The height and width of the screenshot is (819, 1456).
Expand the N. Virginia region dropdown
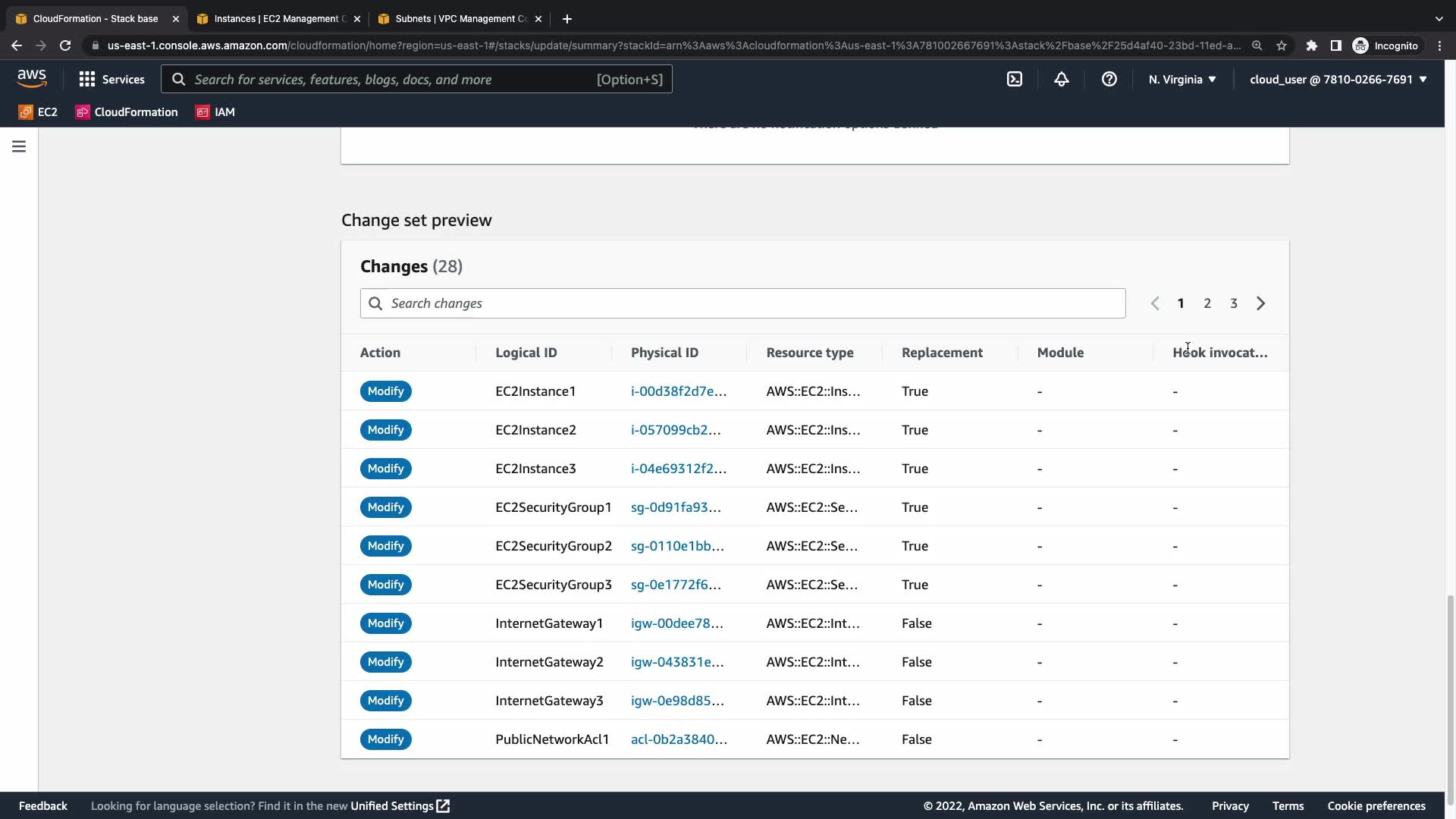tap(1182, 79)
